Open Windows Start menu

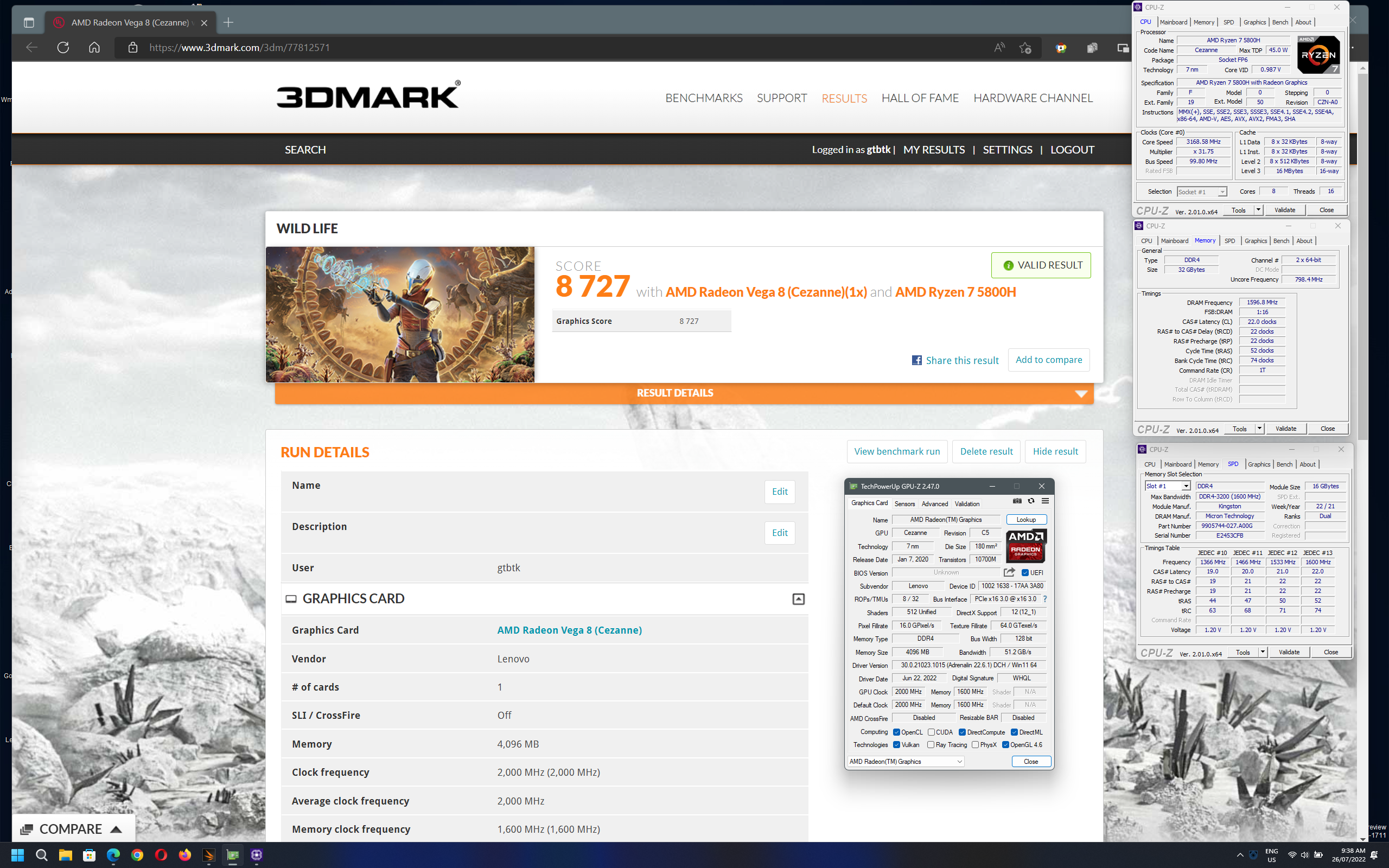[x=17, y=855]
